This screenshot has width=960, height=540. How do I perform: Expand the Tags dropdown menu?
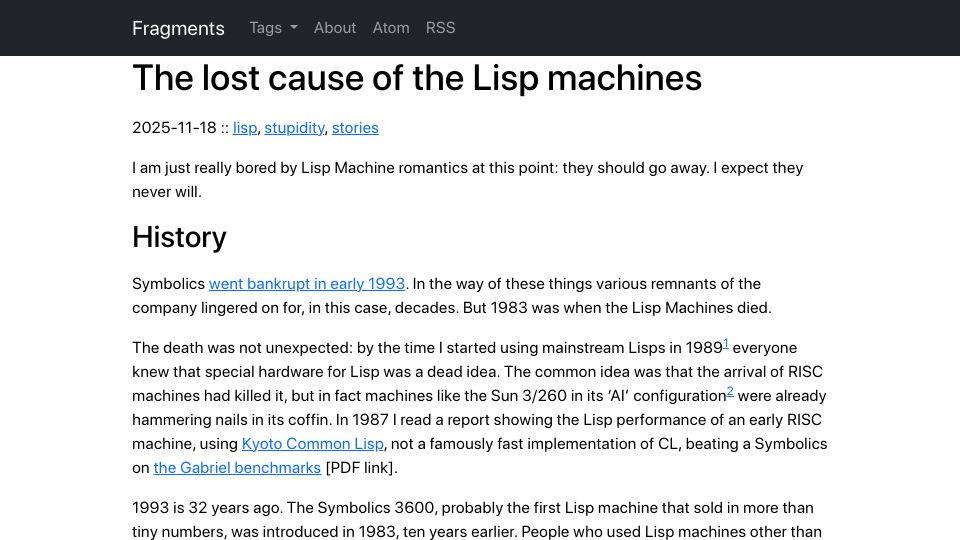(273, 28)
